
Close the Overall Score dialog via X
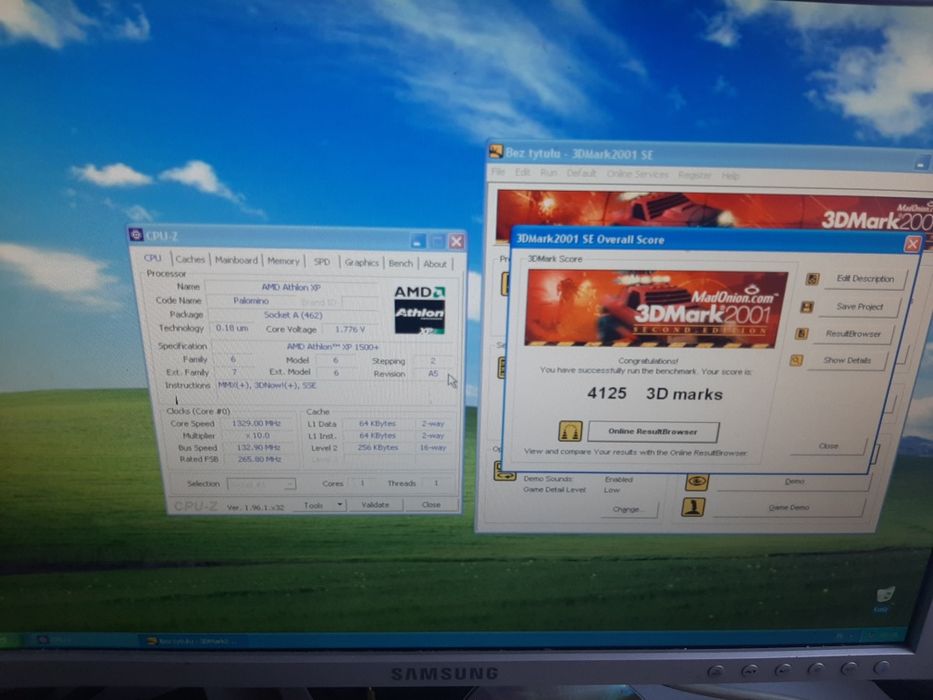tap(912, 243)
